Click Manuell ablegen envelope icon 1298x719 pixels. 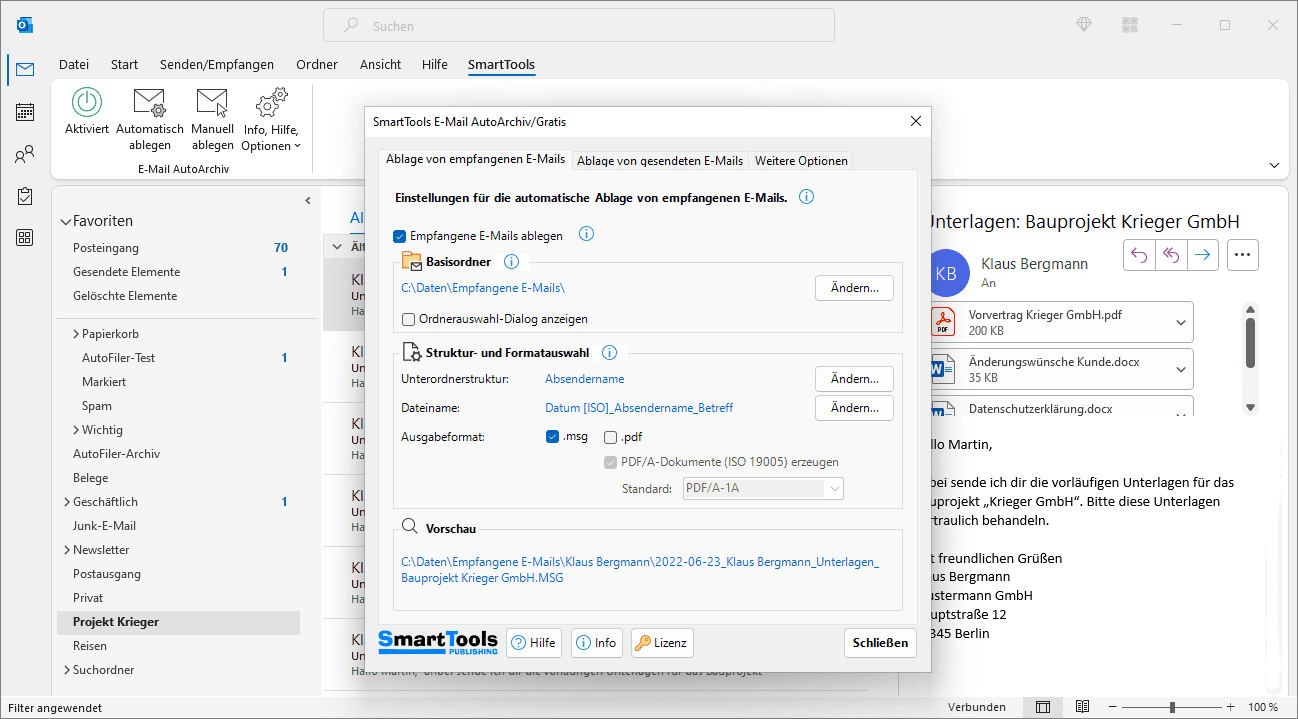212,103
